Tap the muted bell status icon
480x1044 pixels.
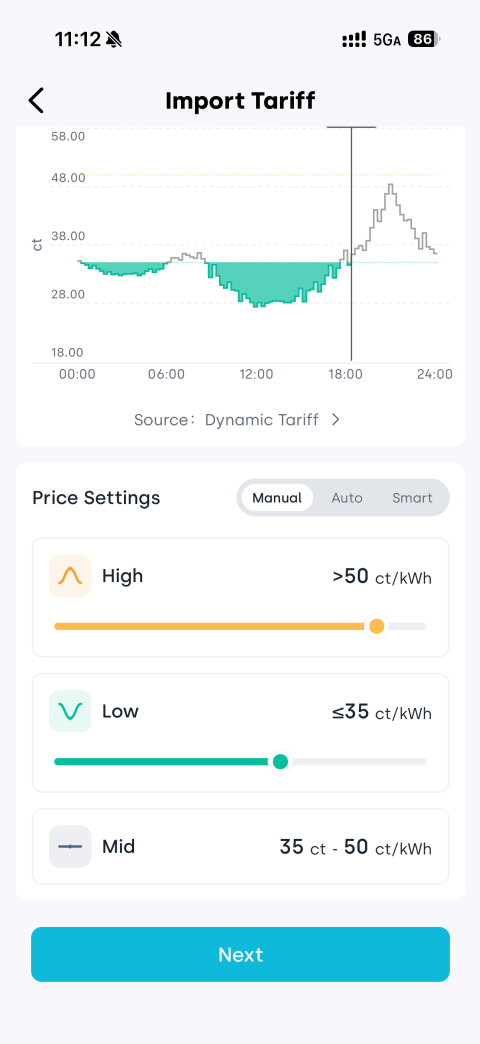tap(114, 39)
